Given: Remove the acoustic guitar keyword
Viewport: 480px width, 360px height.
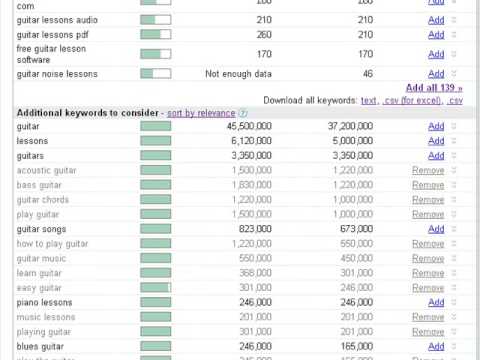Looking at the screenshot, I should [x=428, y=170].
